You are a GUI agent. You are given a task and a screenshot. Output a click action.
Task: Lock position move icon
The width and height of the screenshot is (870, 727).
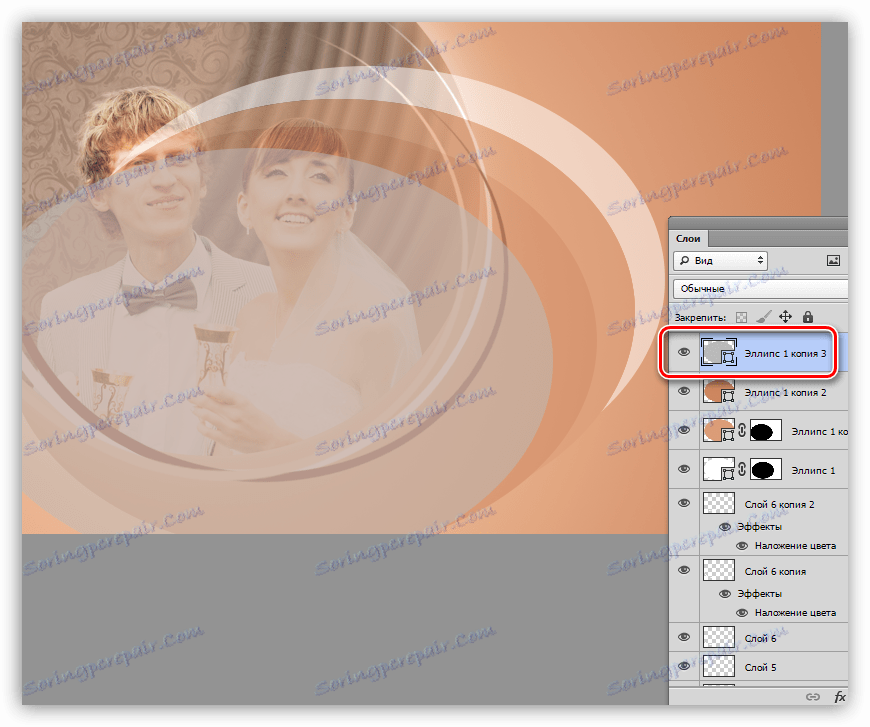(785, 317)
